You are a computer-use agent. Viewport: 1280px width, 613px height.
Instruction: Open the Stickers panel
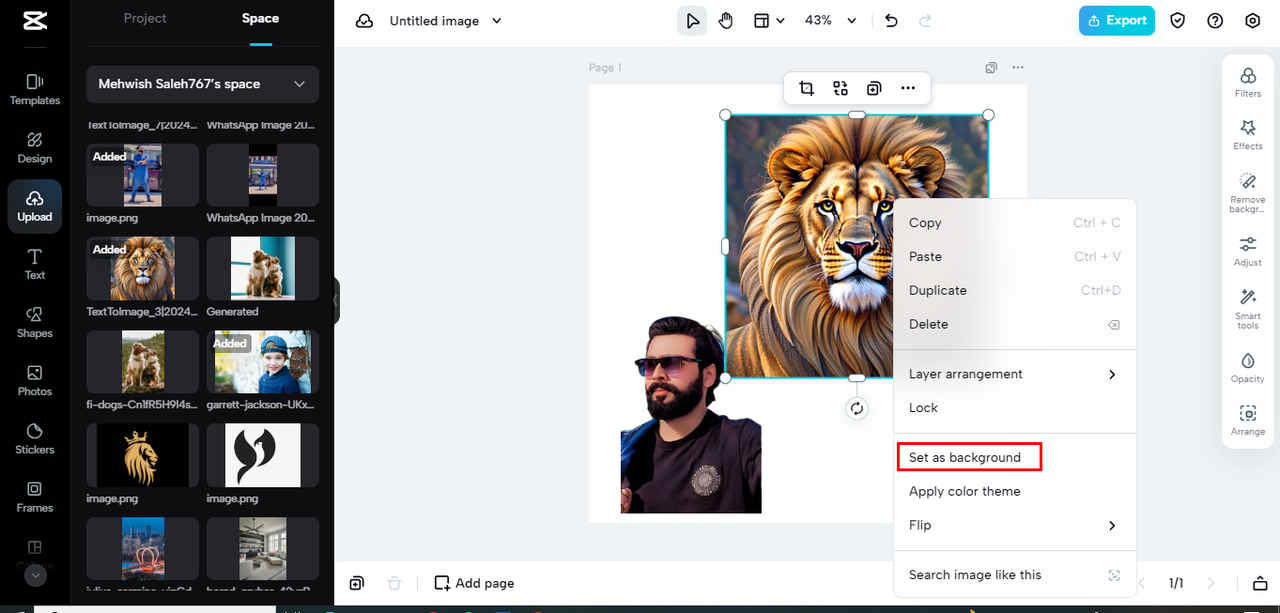click(35, 438)
